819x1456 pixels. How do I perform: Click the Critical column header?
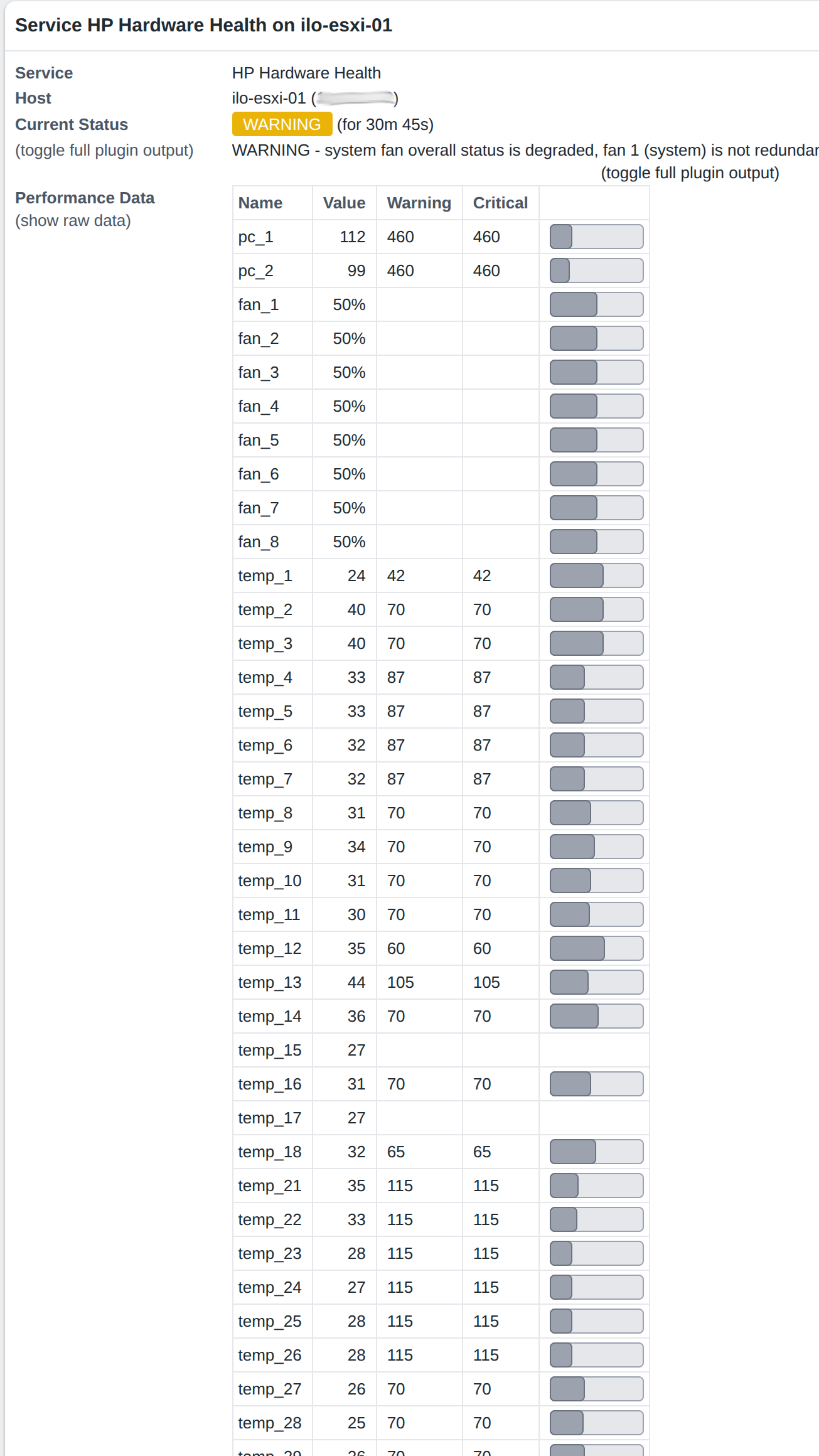pyautogui.click(x=500, y=203)
